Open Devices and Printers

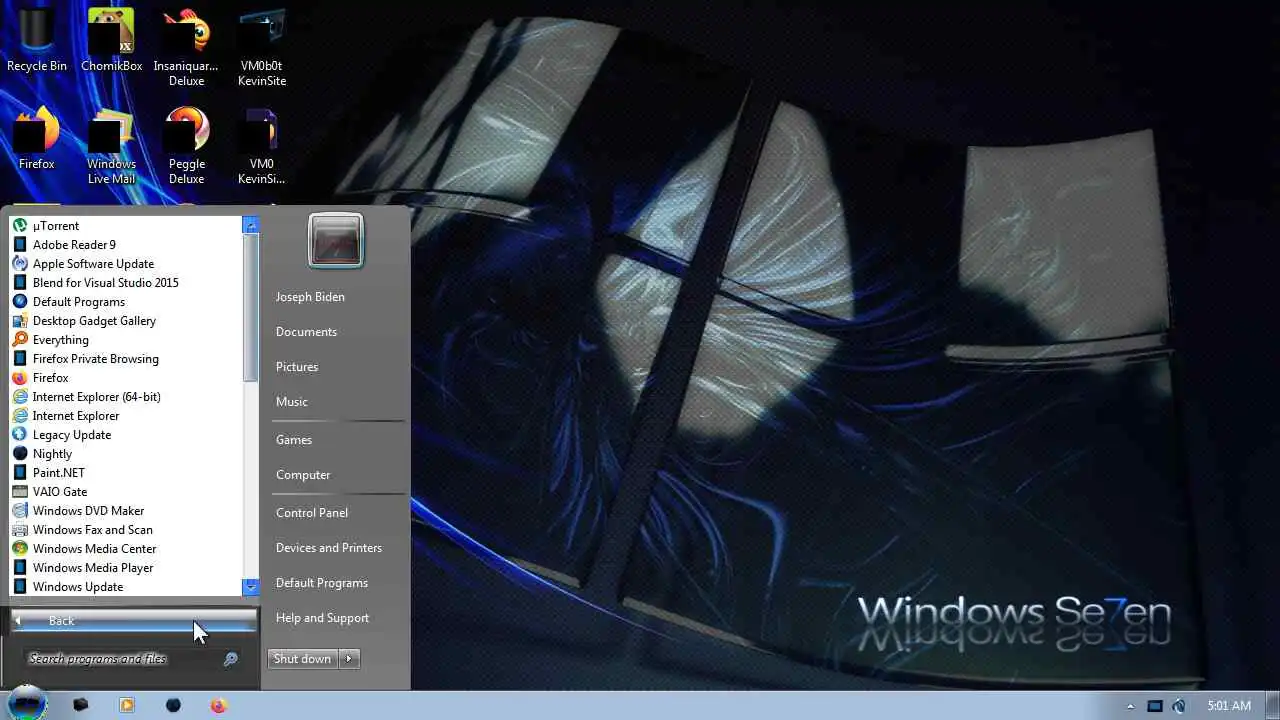[x=329, y=548]
